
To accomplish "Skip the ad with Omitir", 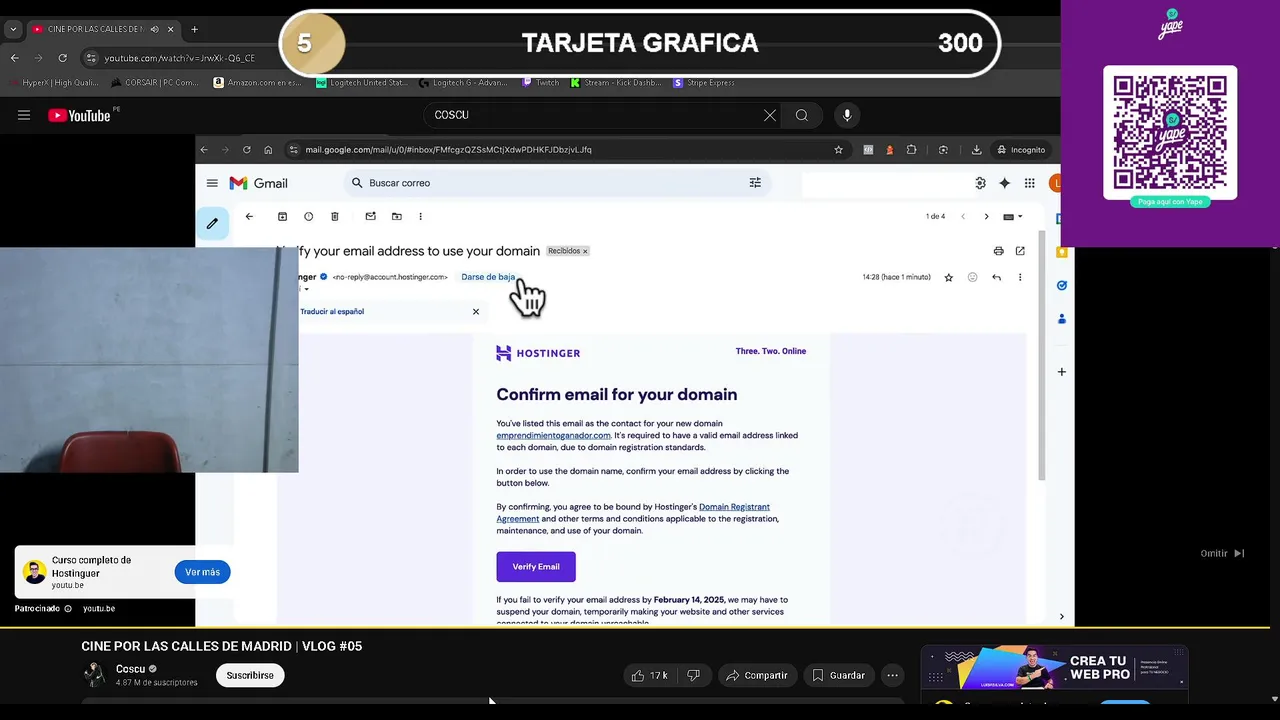I will click(x=1222, y=553).
